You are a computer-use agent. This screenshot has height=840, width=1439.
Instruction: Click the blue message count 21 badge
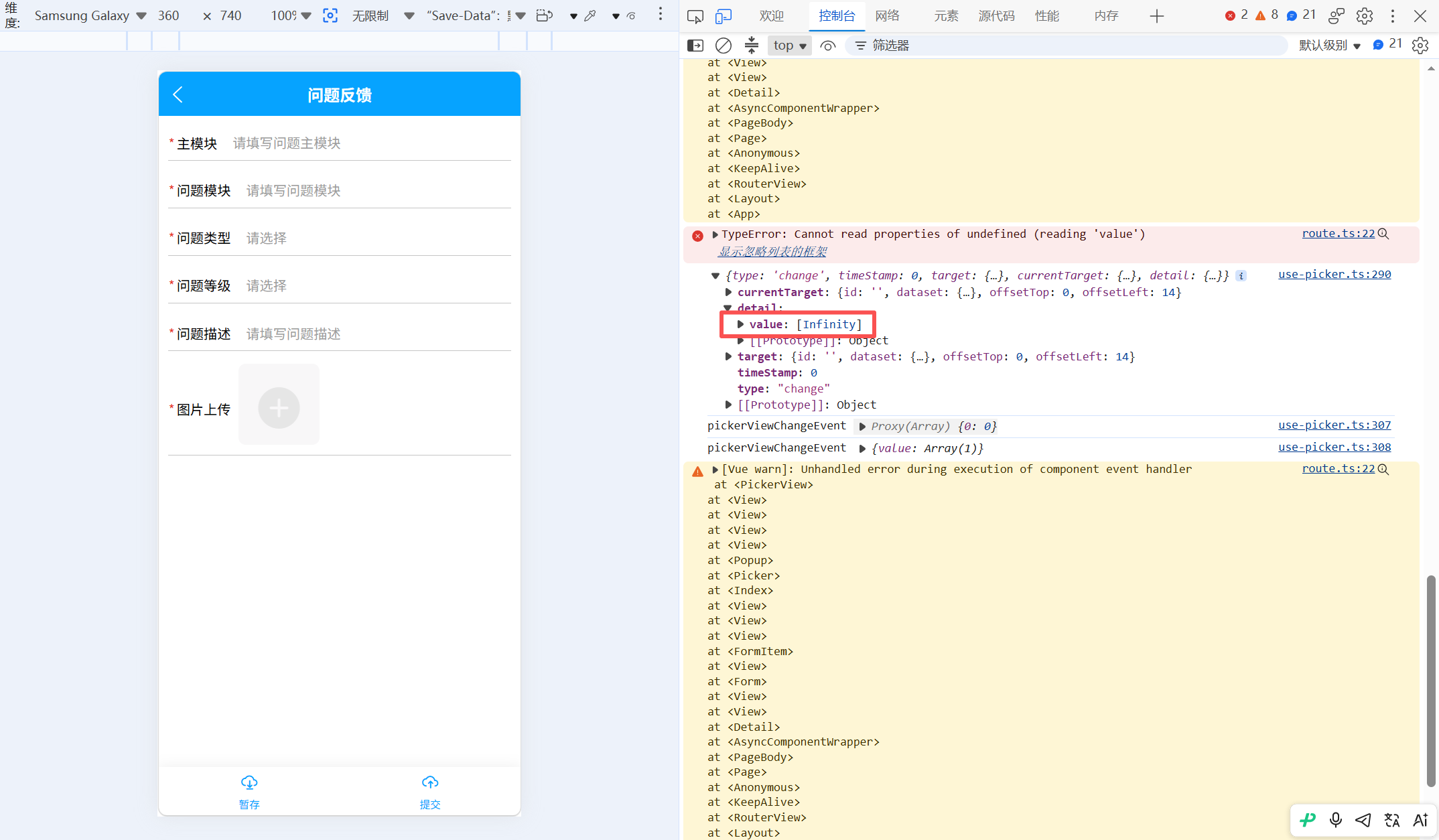tap(1301, 15)
